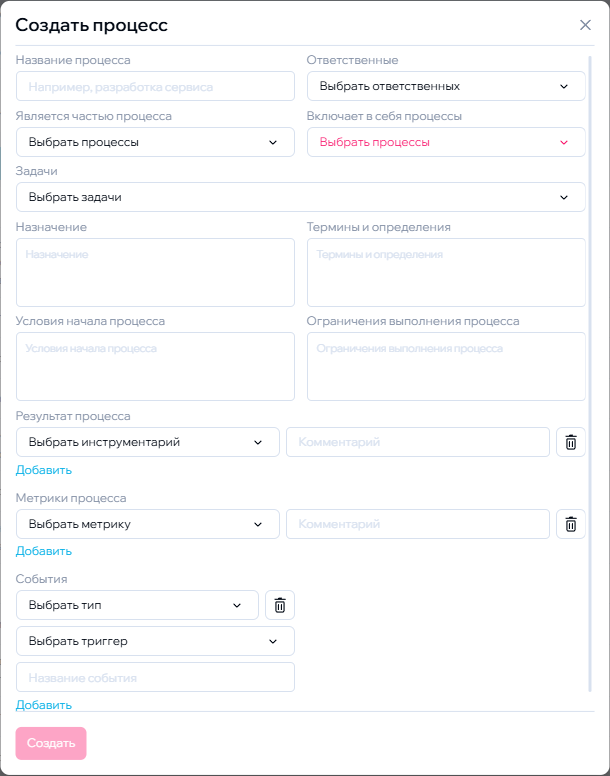The height and width of the screenshot is (776, 610).
Task: Focus the Название процесса input field
Action: (x=155, y=87)
